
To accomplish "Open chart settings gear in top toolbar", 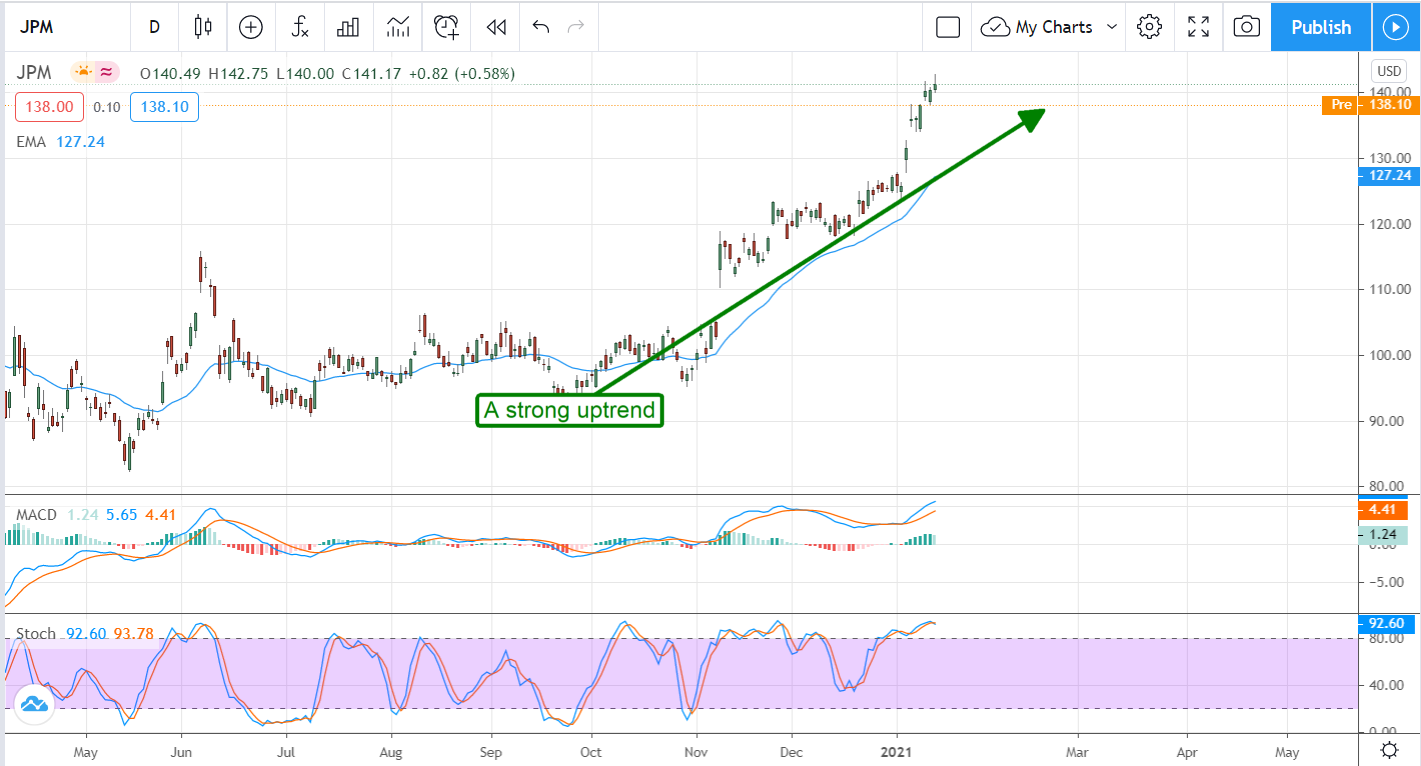I will 1149,27.
